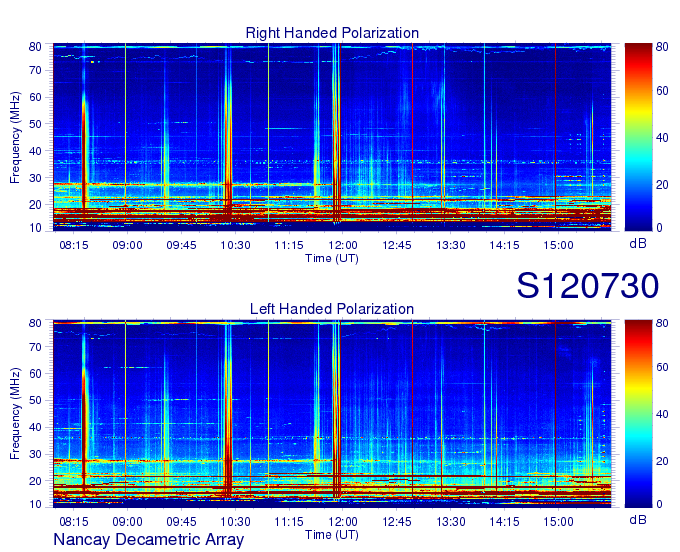Click the 60 frequency tick on bottom plot
Screen dimensions: 680x552
tap(35, 373)
